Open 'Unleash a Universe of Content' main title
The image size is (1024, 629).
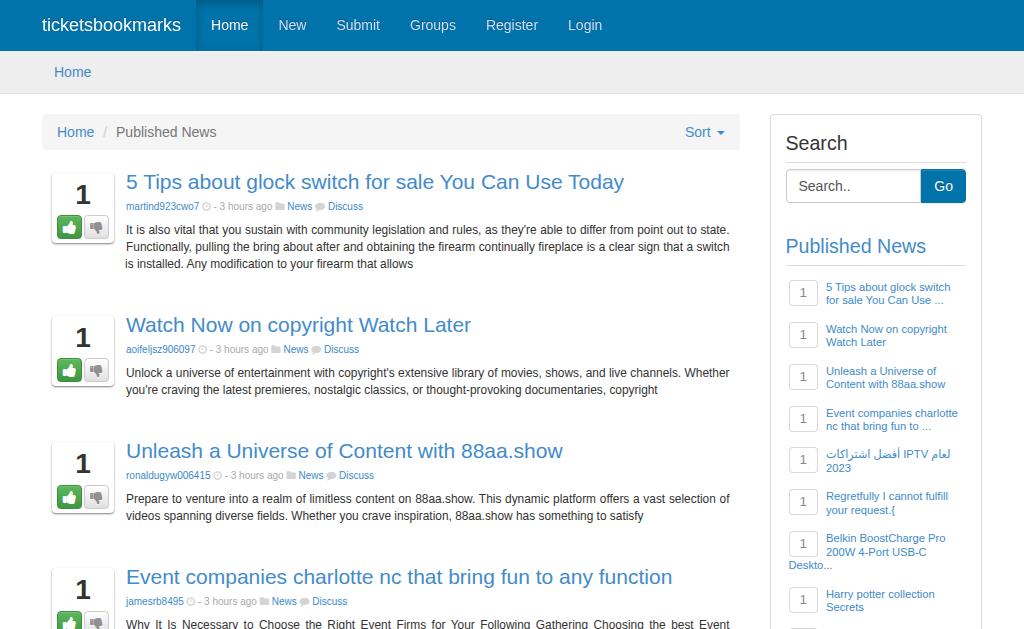pos(344,451)
